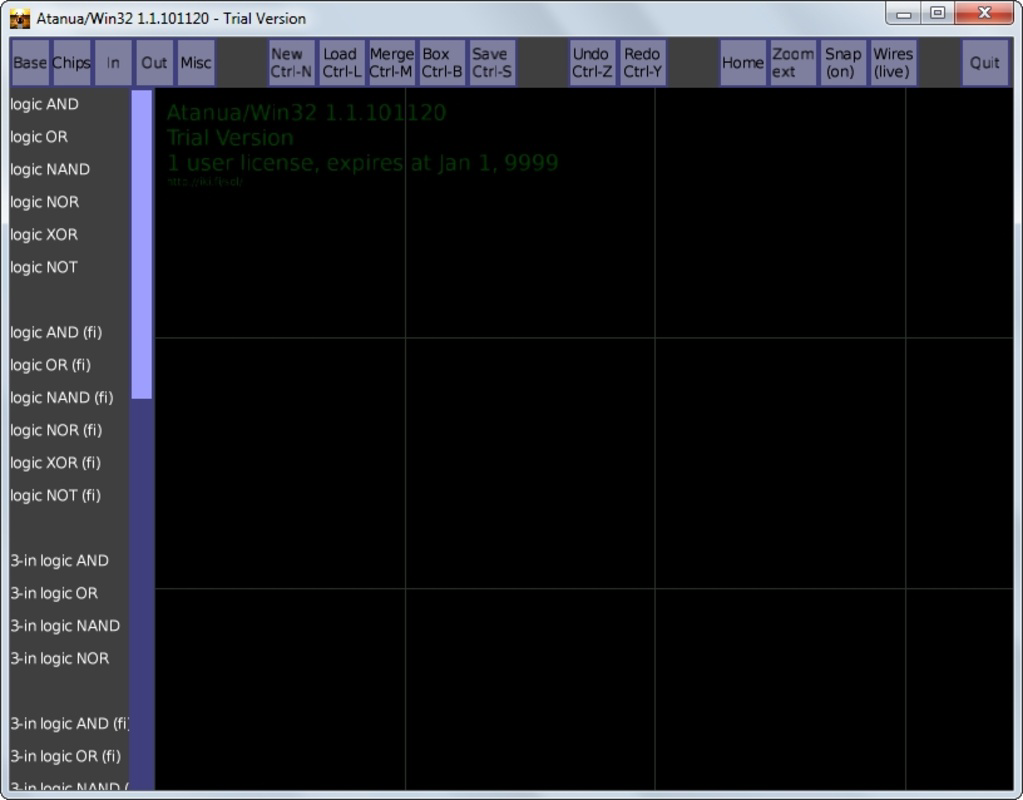Click the Zoom ext button
Viewport: 1023px width, 800px height.
click(793, 63)
